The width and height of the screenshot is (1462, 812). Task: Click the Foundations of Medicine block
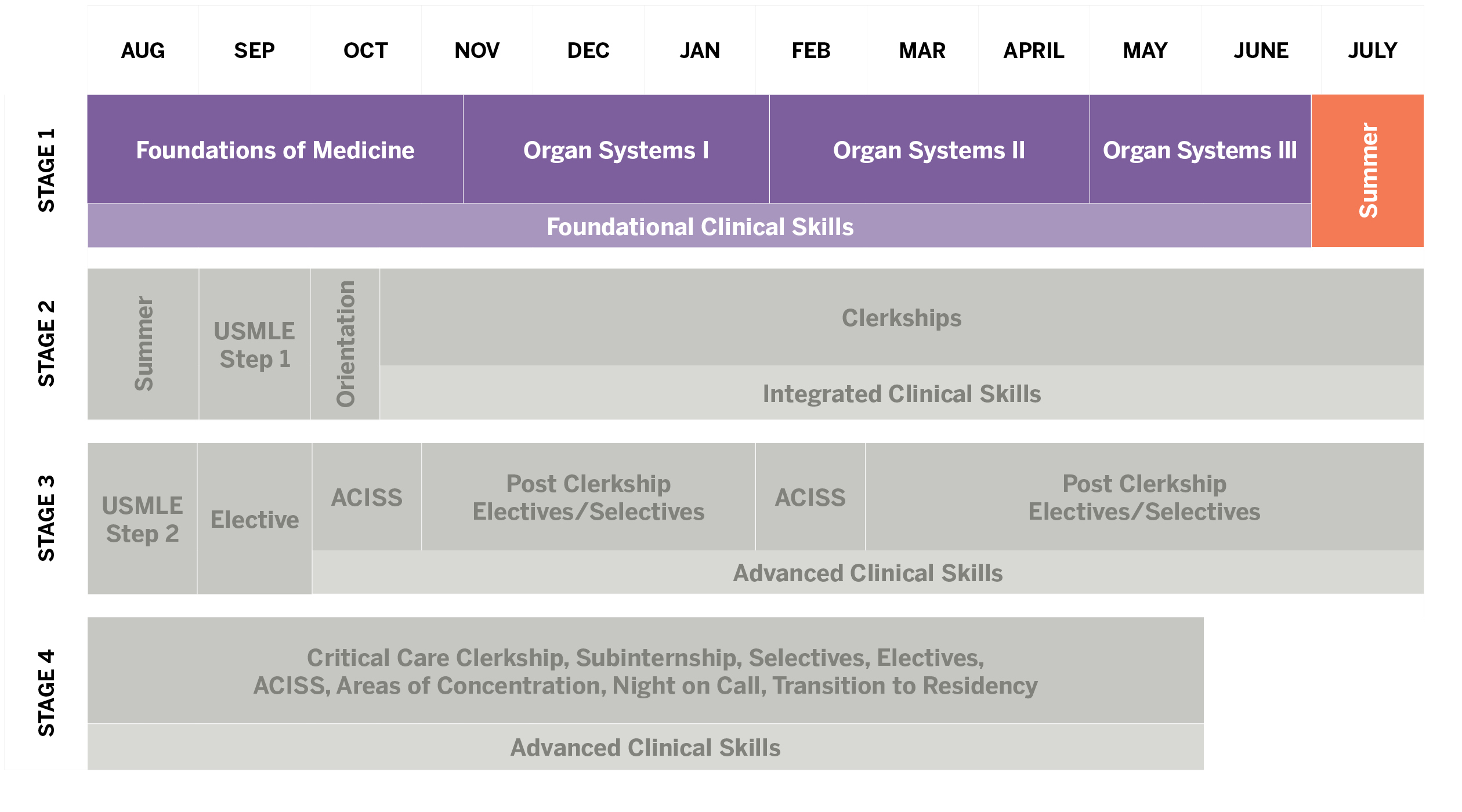click(275, 150)
